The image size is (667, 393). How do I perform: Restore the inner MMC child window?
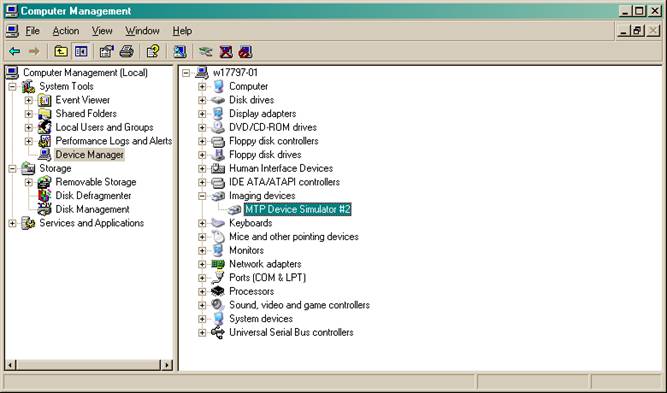pos(638,31)
